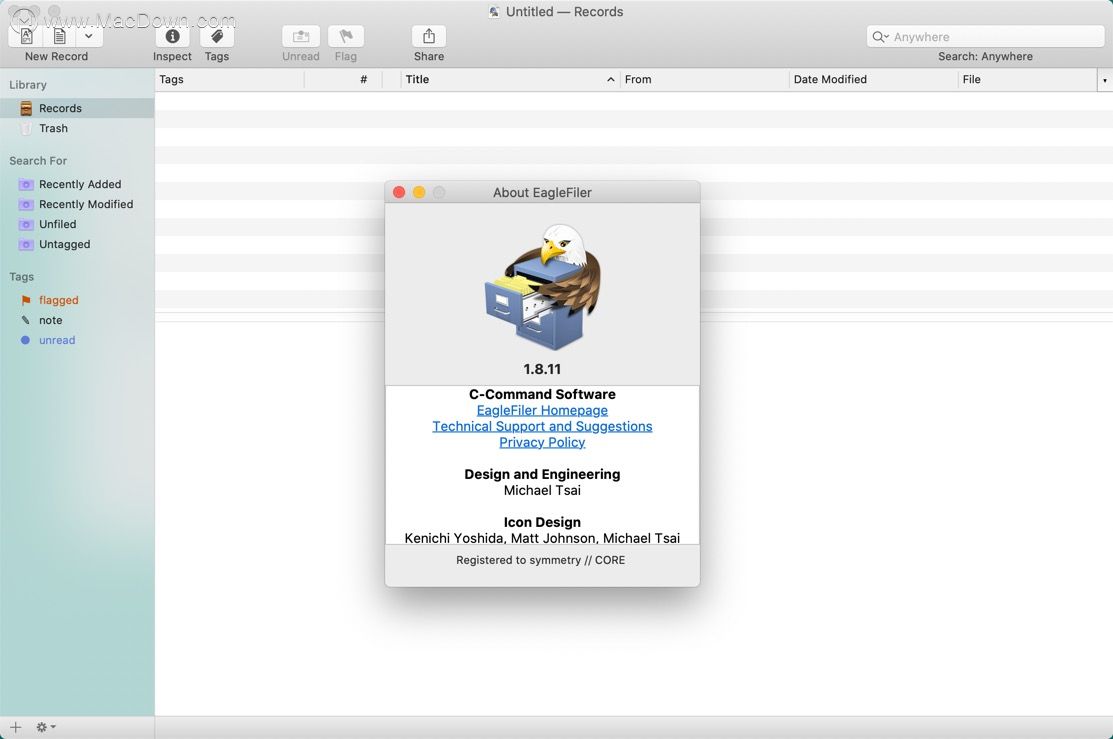This screenshot has height=739, width=1113.
Task: Show Unfiled records
Action: tap(77, 224)
